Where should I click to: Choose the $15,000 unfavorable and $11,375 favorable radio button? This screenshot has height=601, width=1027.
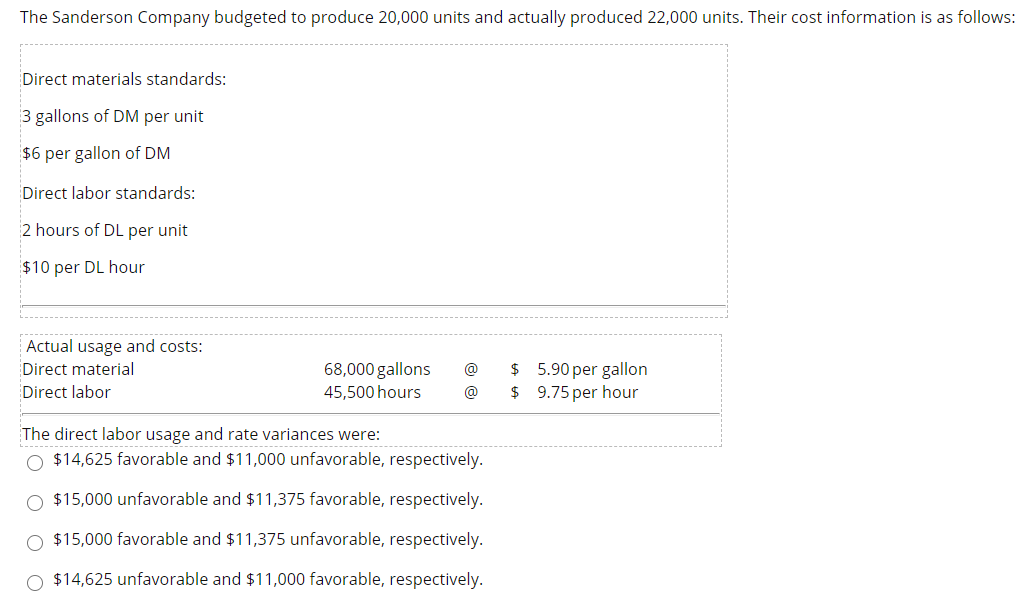click(35, 500)
